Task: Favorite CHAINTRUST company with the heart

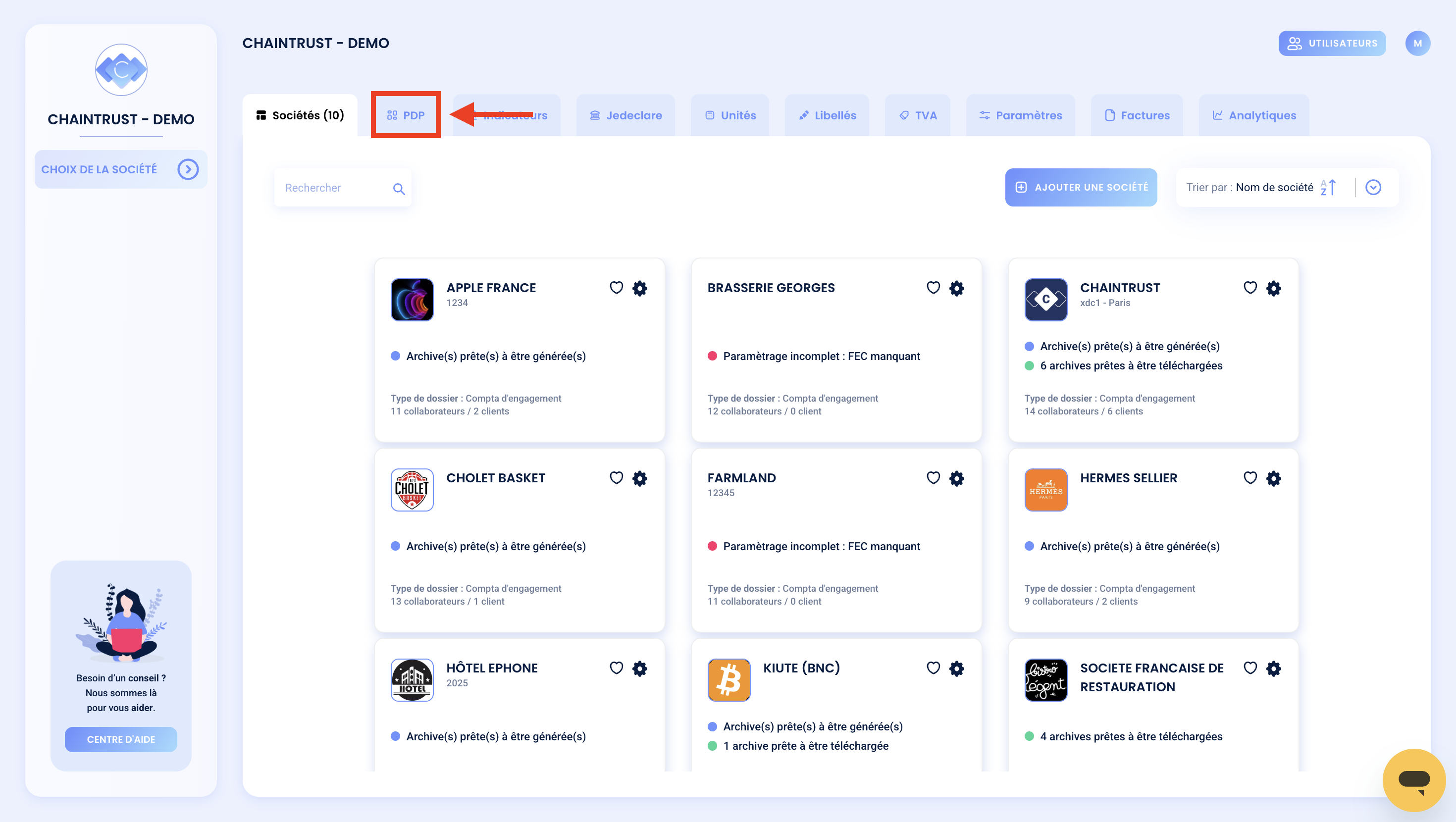Action: [1250, 288]
